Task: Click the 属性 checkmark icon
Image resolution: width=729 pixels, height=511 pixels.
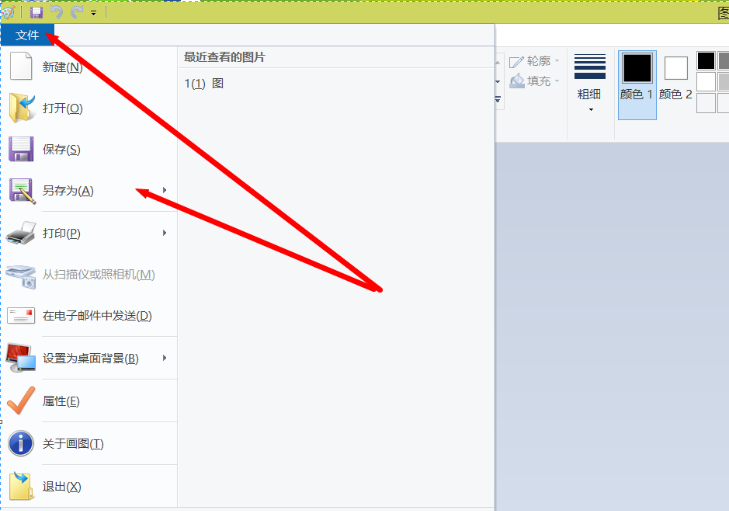Action: click(21, 400)
